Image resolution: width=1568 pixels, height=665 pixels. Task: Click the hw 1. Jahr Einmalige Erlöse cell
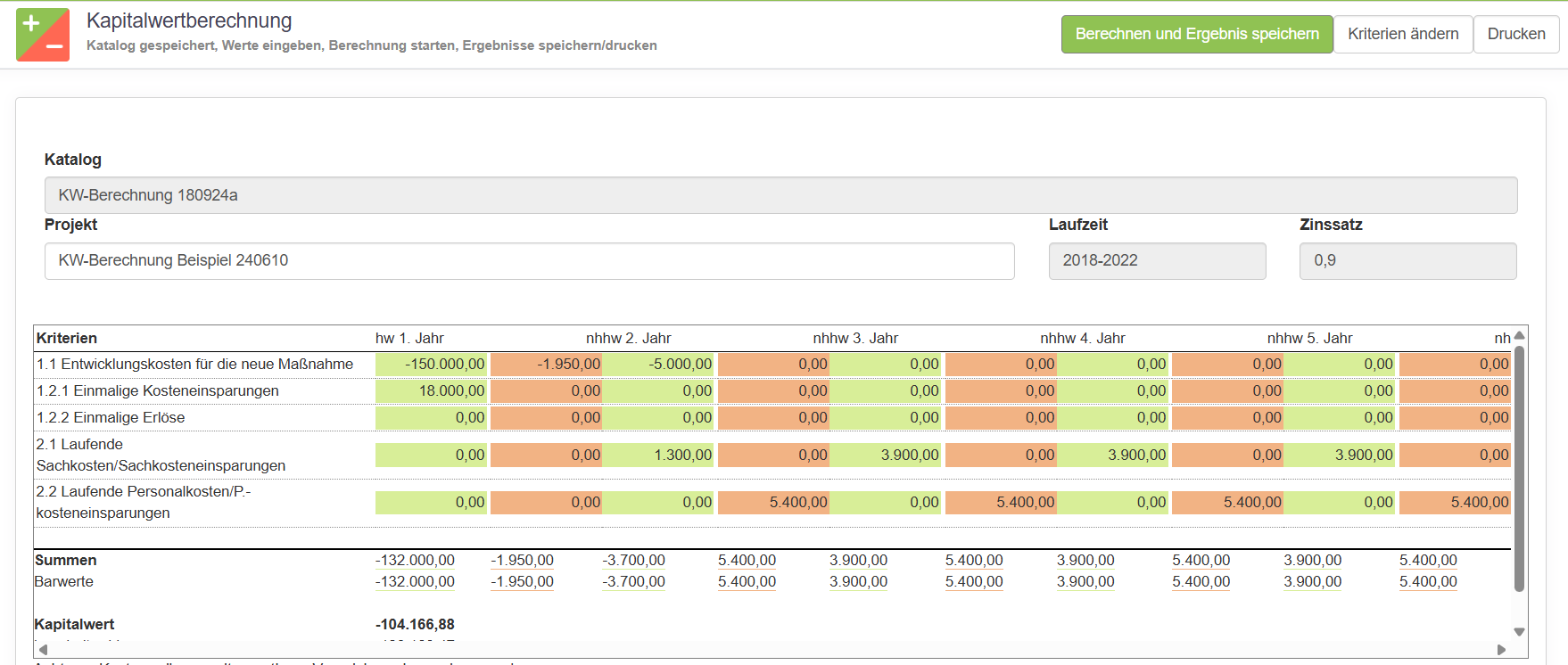click(432, 418)
